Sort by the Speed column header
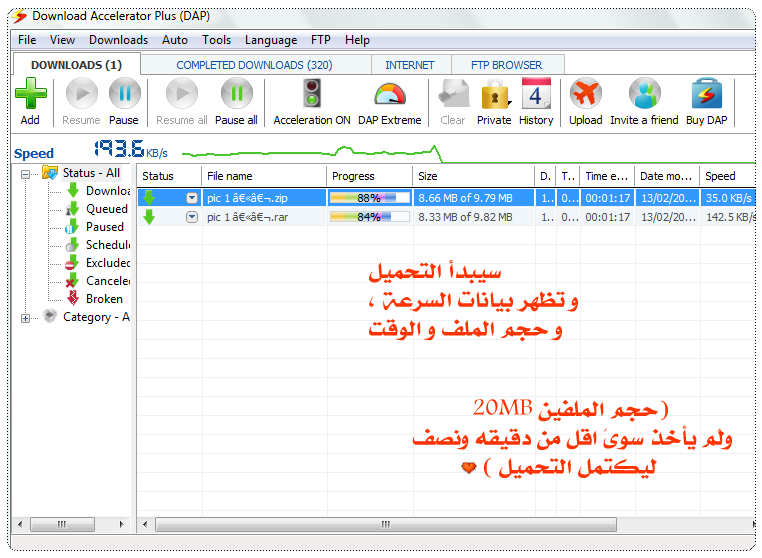 (727, 176)
